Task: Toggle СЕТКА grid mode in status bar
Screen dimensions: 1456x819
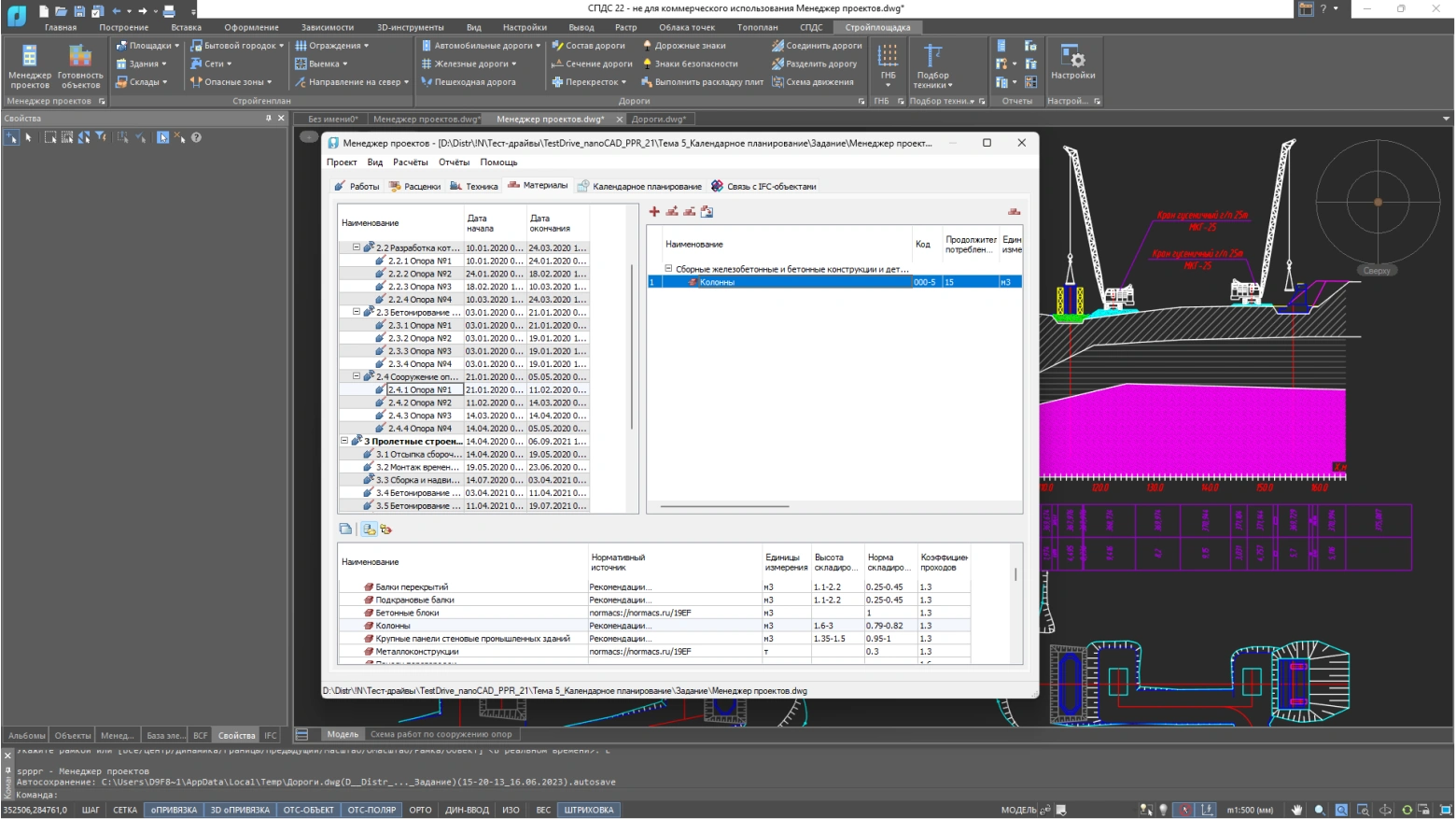Action: (x=125, y=810)
